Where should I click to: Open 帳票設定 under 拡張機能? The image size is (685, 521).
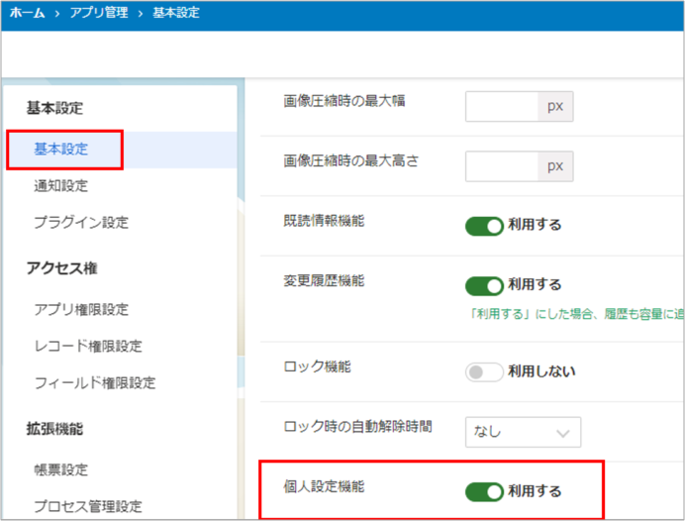61,470
